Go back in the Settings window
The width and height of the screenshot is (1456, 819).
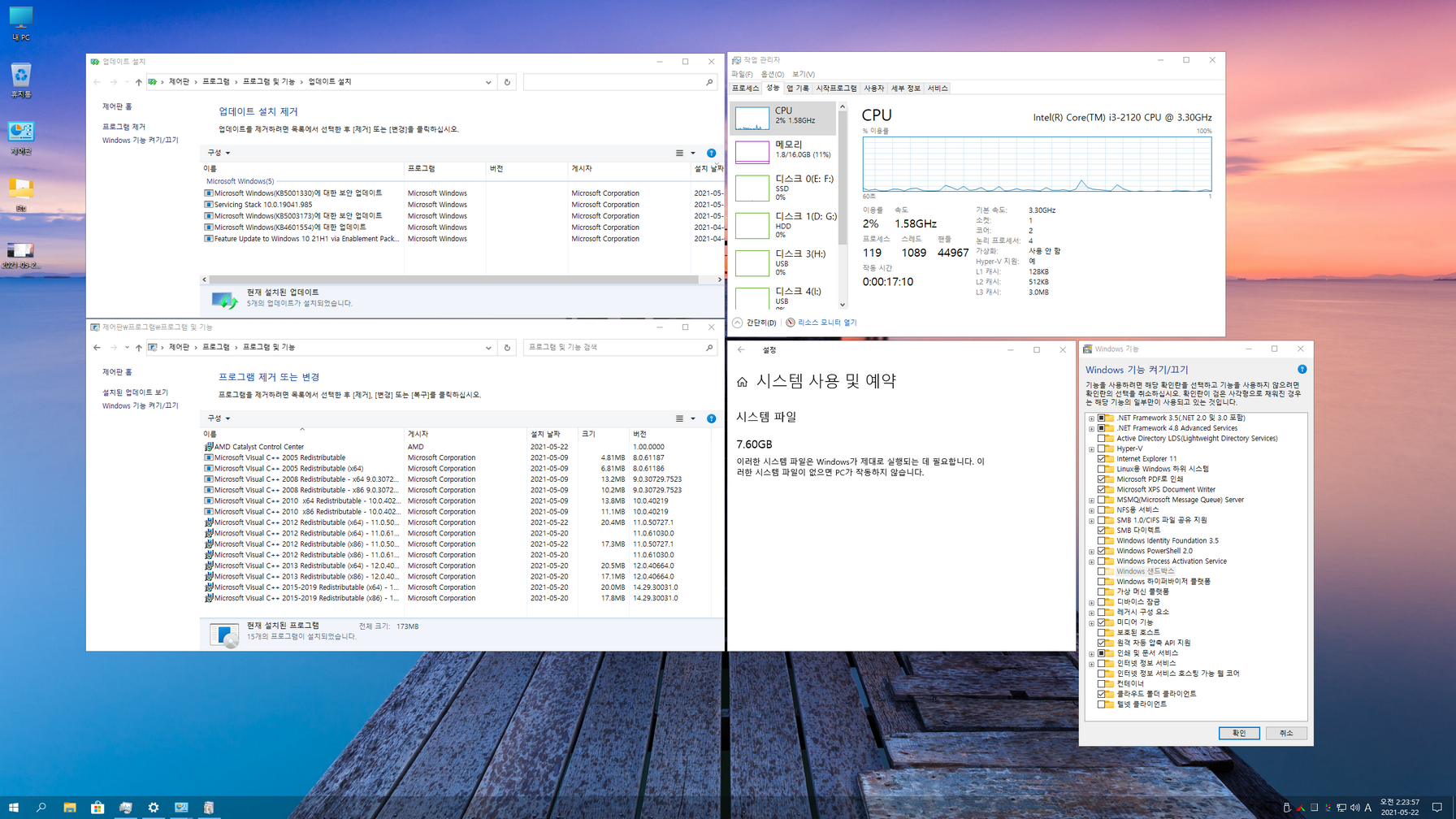(x=741, y=350)
